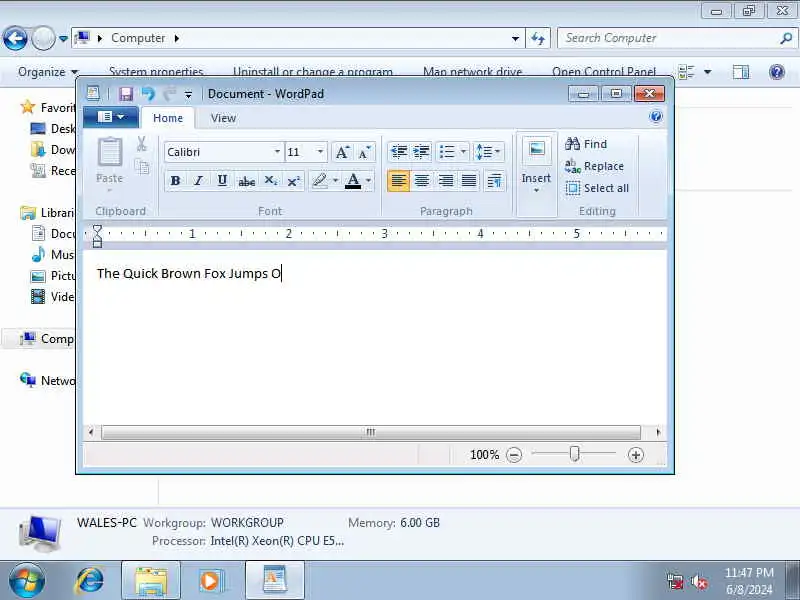Select Align text left
Screen dimensions: 800x600
pyautogui.click(x=398, y=181)
